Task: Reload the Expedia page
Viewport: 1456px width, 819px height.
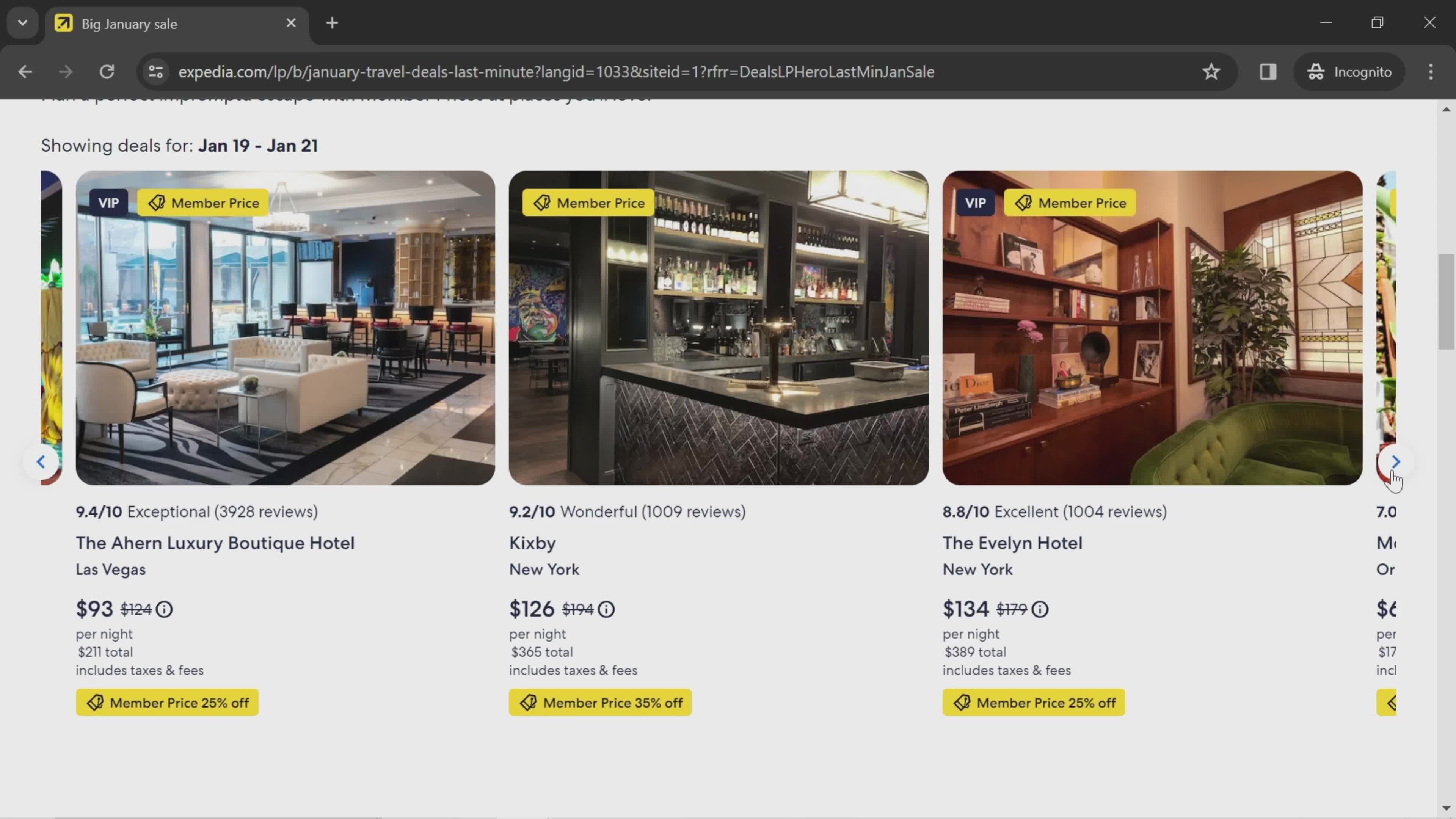Action: [107, 72]
